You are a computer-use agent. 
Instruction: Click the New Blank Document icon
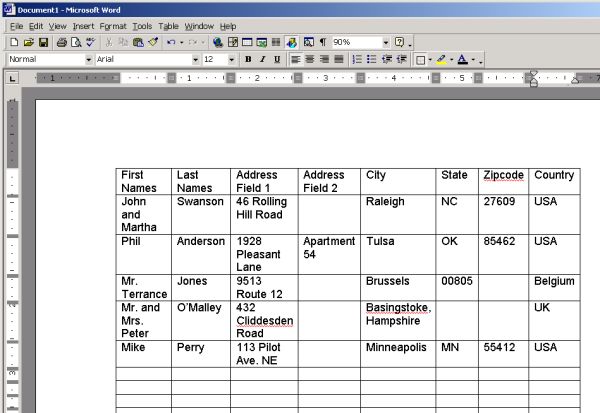15,43
